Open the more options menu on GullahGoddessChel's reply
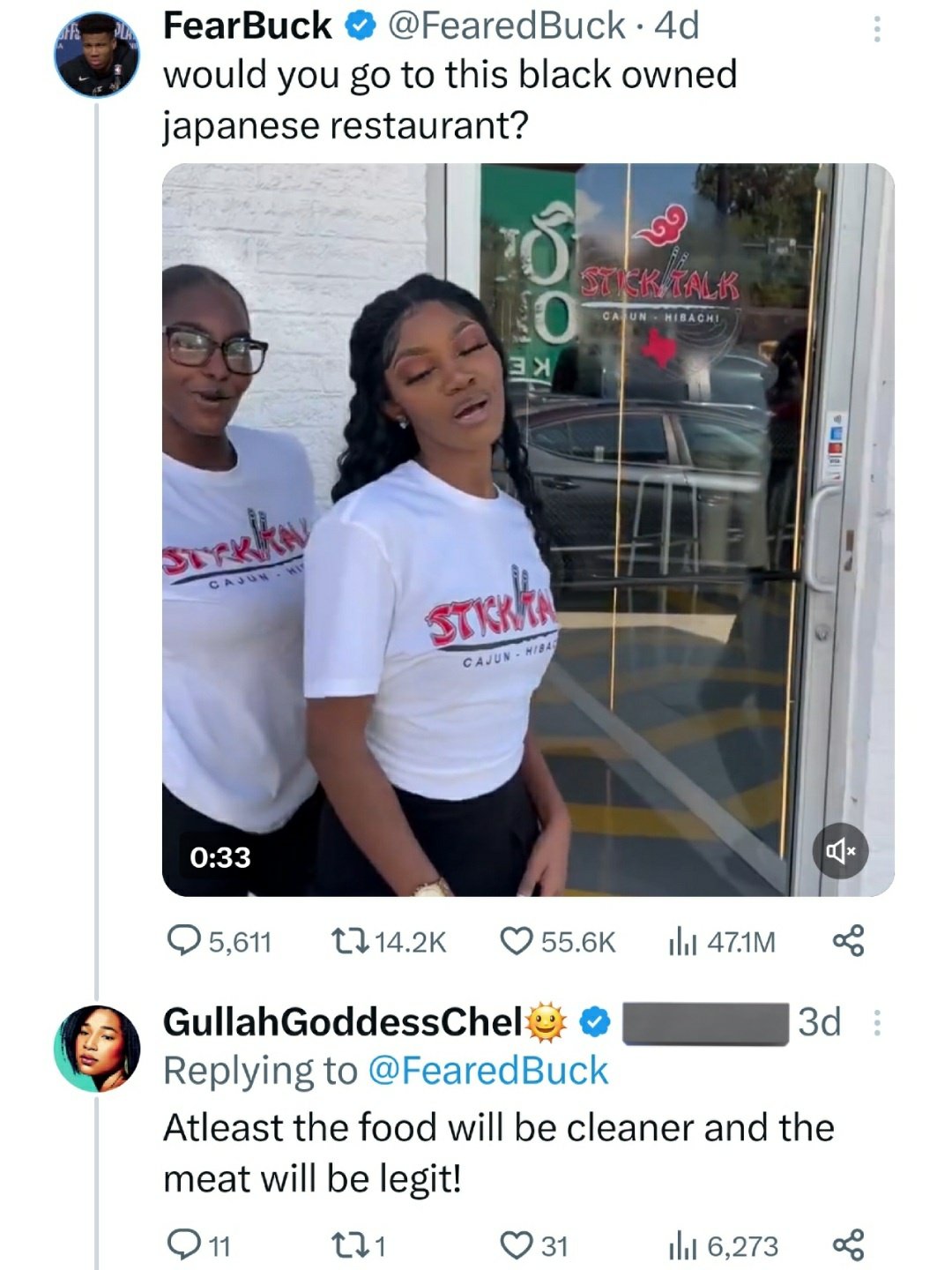Screen dimensions: 952x1270 tap(876, 1023)
